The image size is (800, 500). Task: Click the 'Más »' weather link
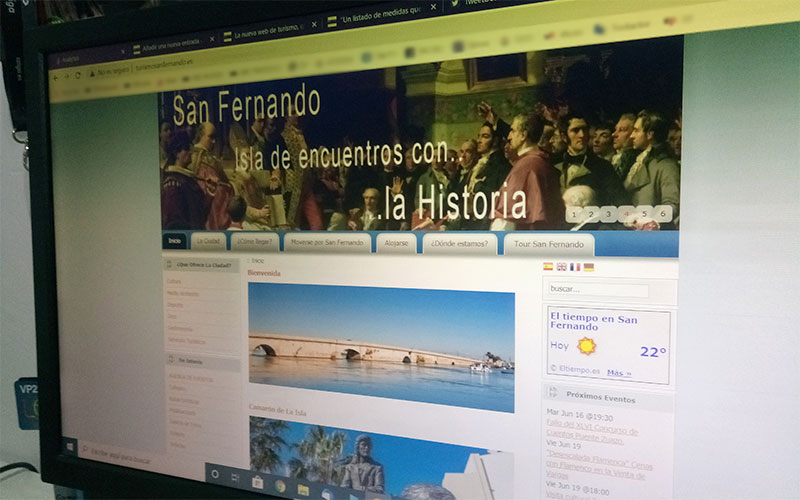[619, 373]
